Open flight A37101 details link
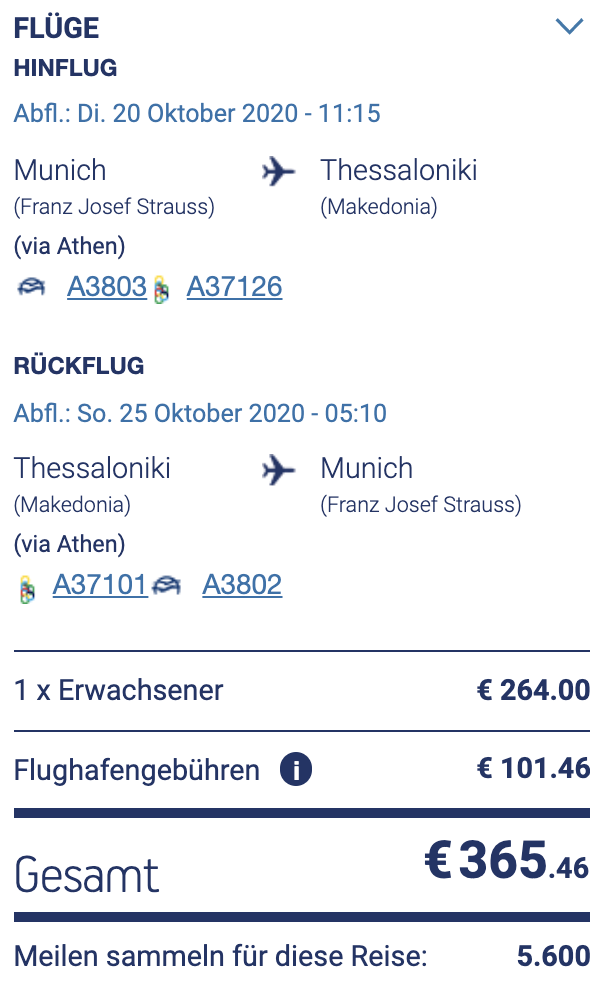The image size is (612, 988). point(100,585)
